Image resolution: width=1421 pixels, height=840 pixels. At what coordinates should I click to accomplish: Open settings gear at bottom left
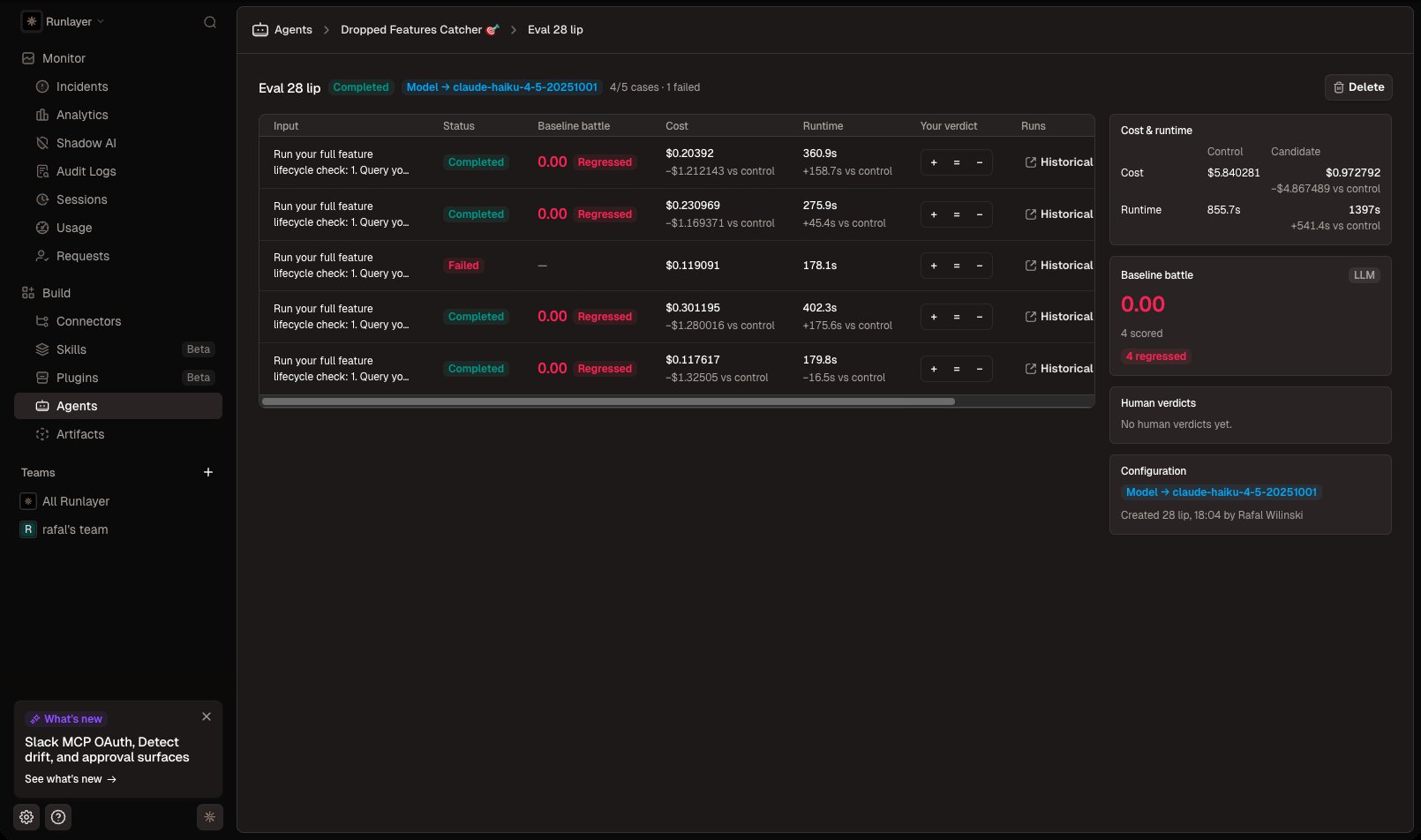pyautogui.click(x=26, y=817)
